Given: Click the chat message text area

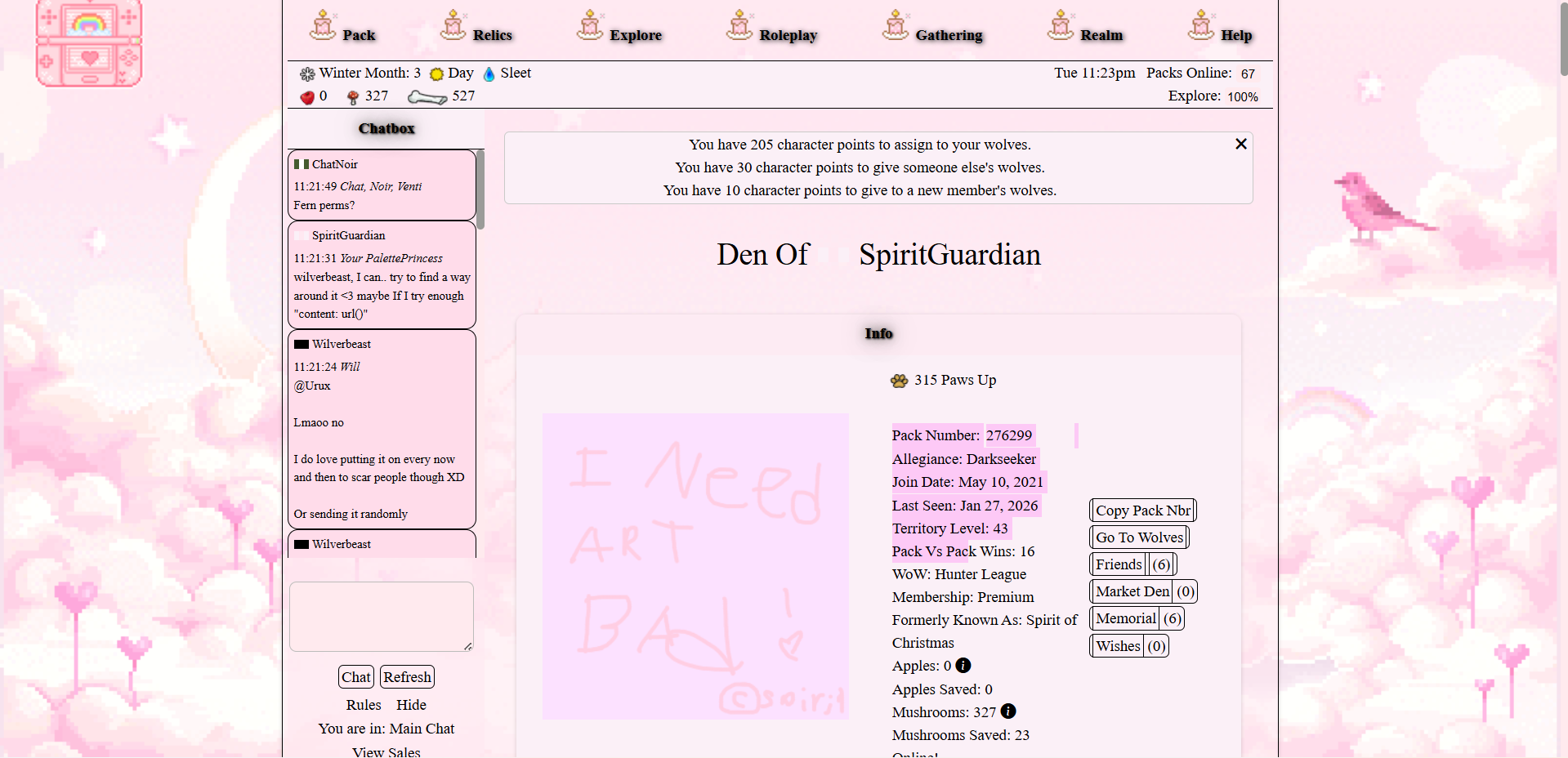Looking at the screenshot, I should 382,617.
